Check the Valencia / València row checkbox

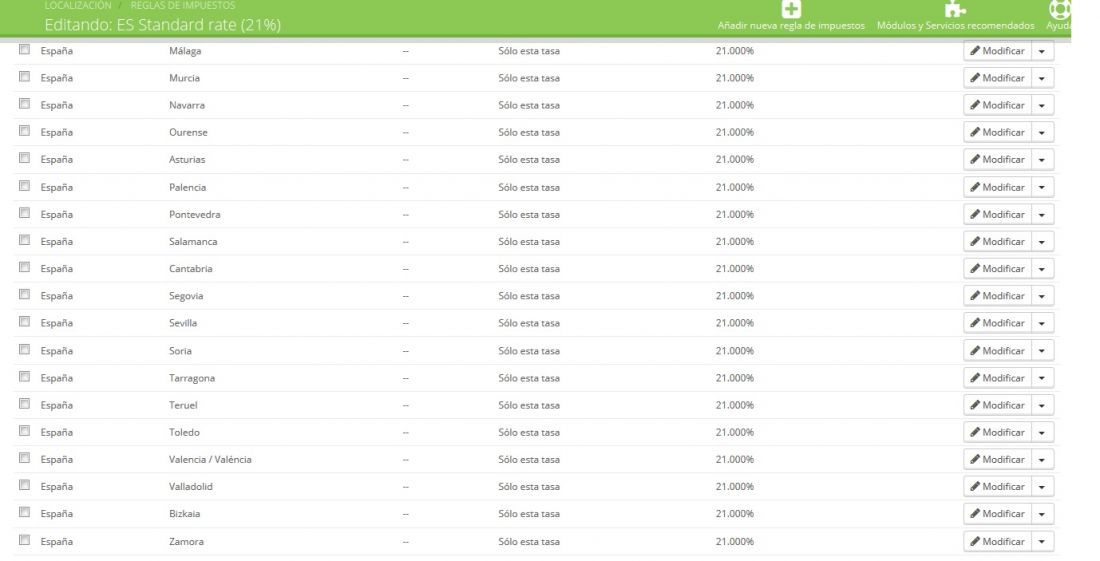(25, 458)
